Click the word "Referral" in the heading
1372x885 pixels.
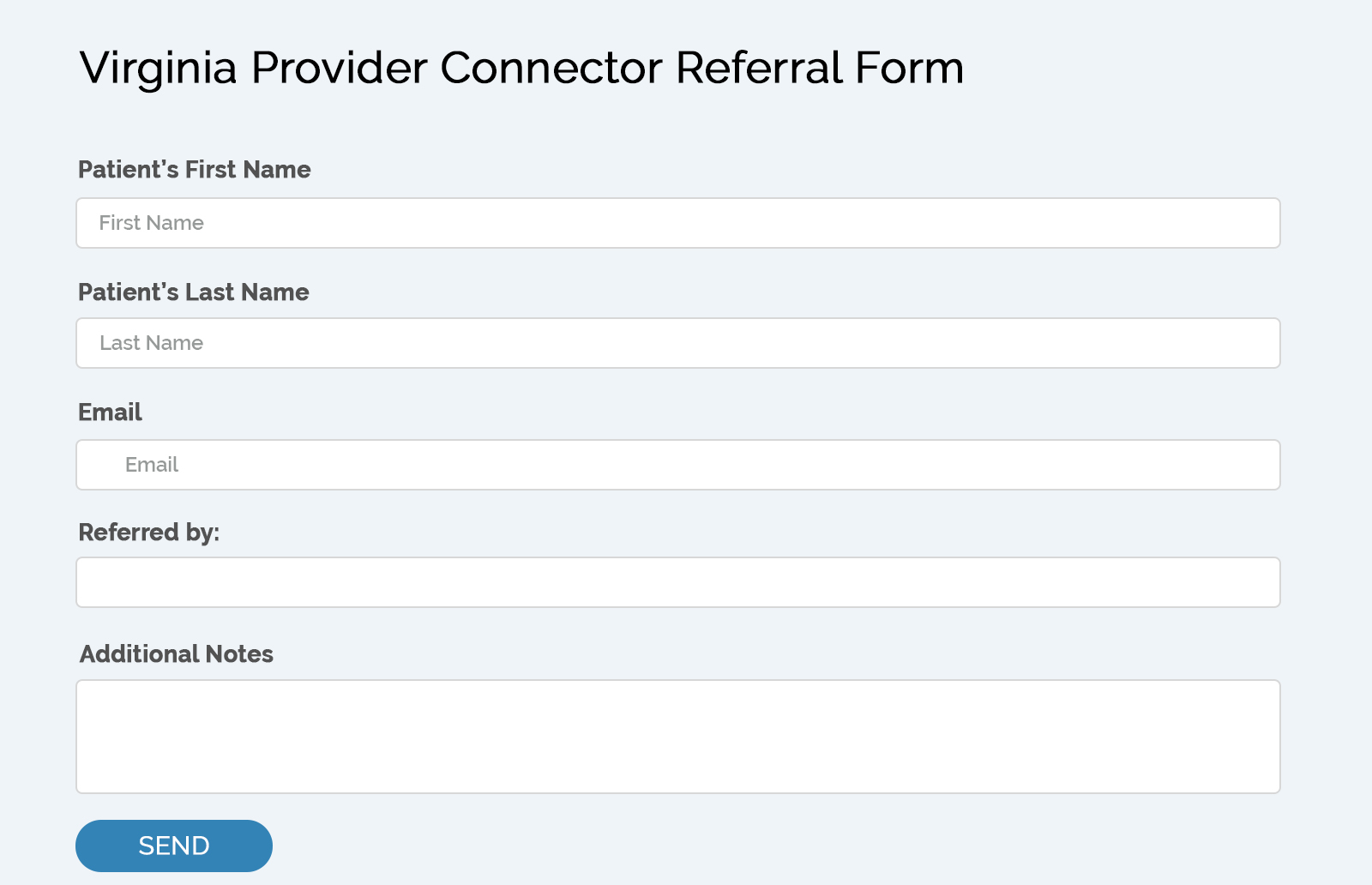759,68
